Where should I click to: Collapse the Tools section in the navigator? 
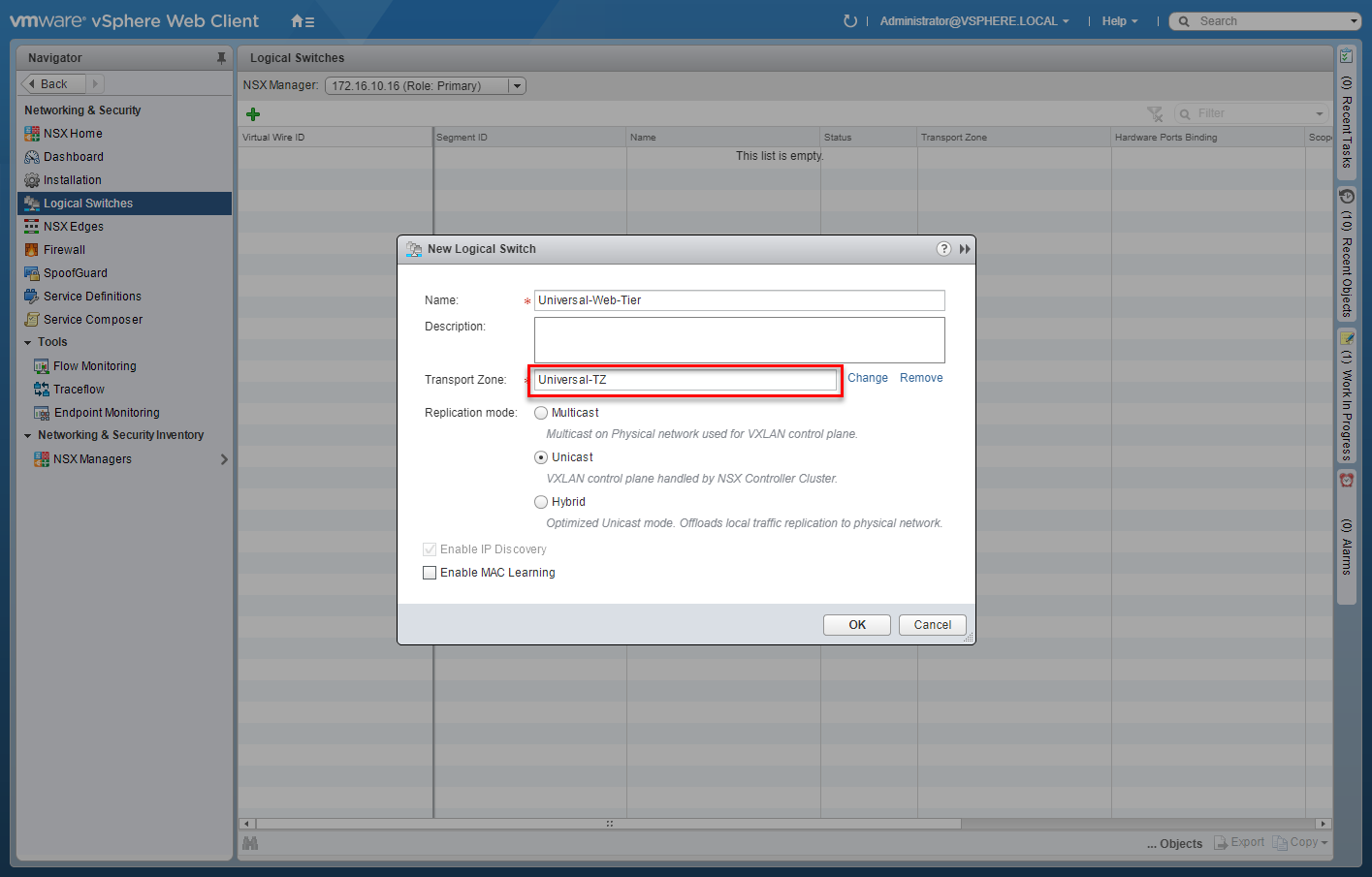click(x=28, y=343)
